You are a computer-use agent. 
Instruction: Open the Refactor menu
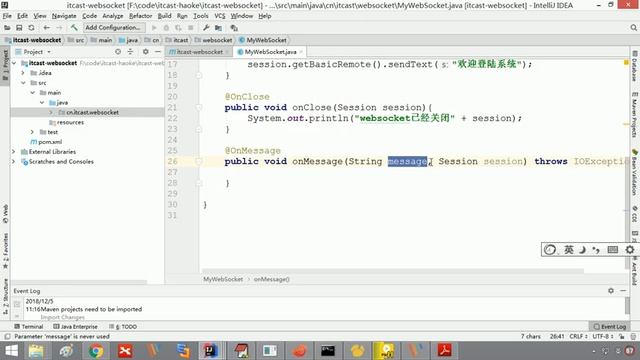(140, 16)
